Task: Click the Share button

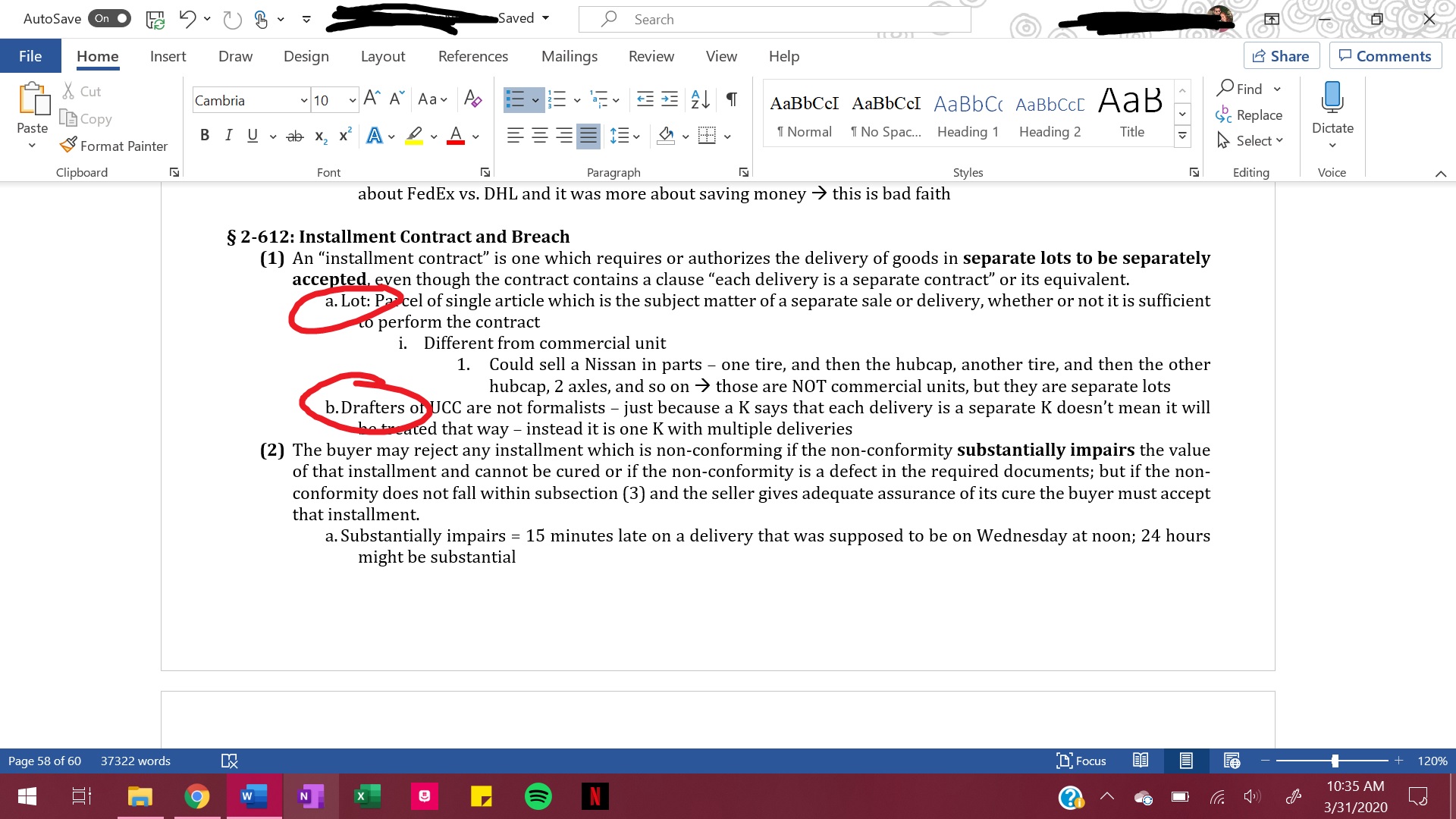Action: click(x=1281, y=56)
